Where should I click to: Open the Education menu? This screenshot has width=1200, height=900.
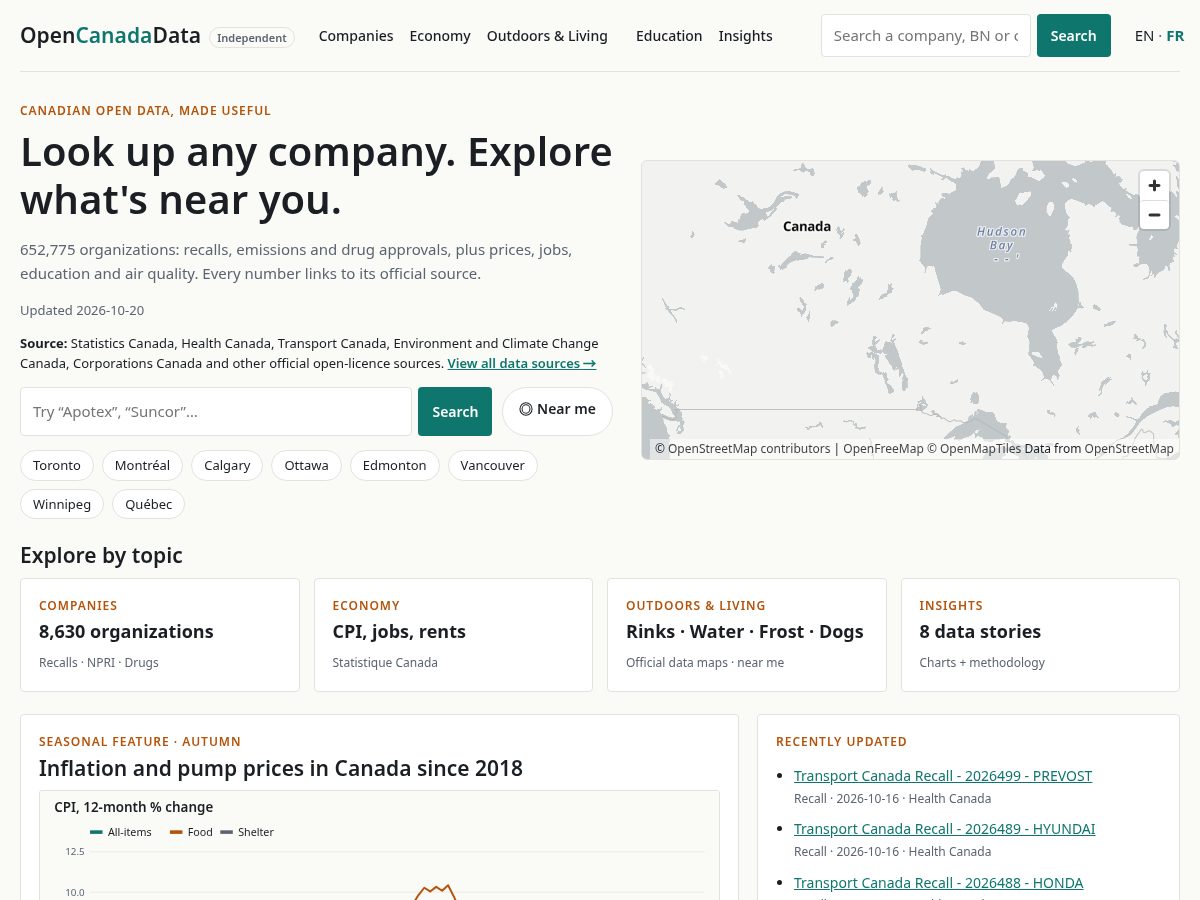(x=669, y=36)
